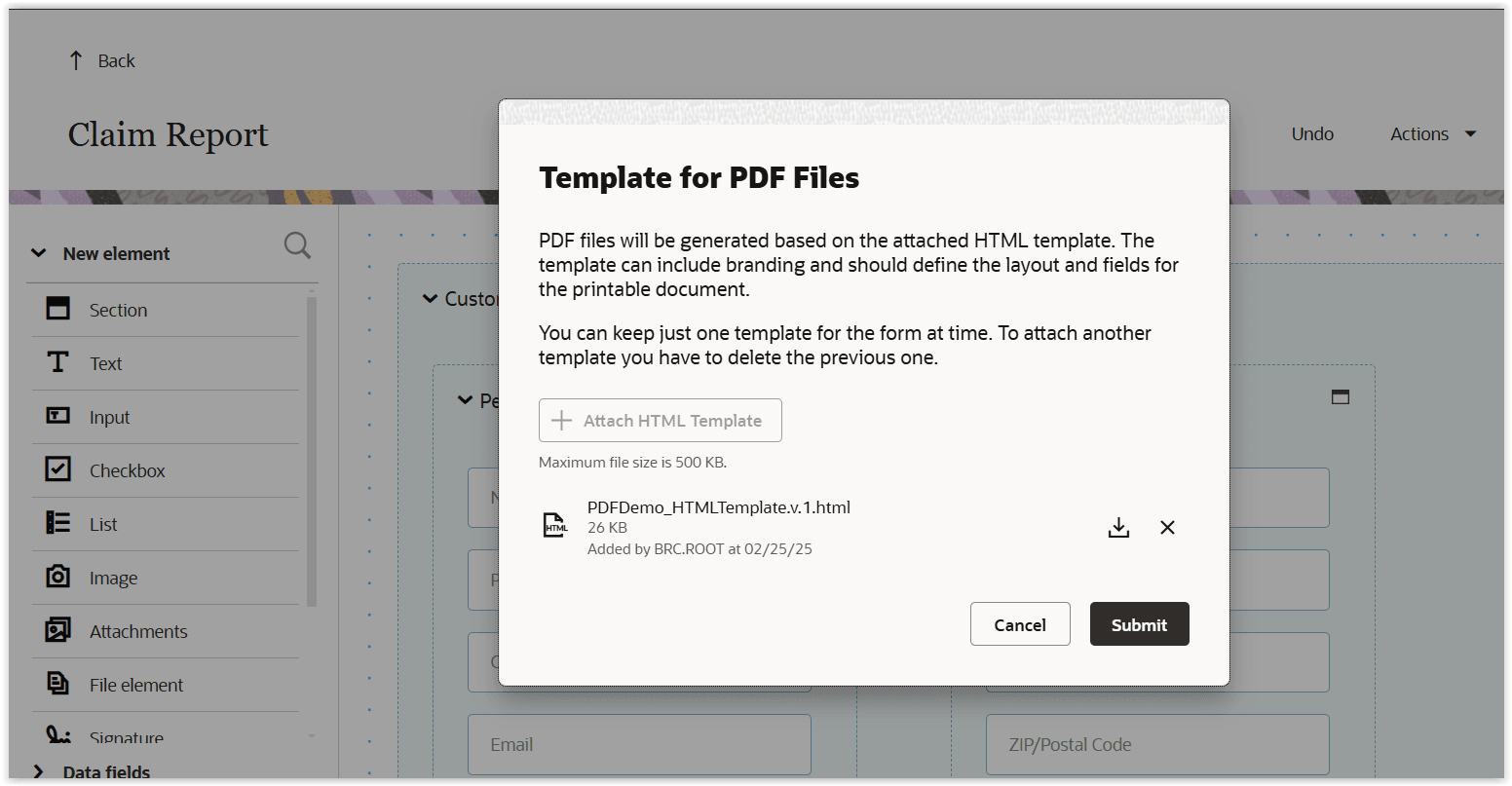Click Undo in the header
The width and height of the screenshot is (1512, 786).
(1312, 134)
